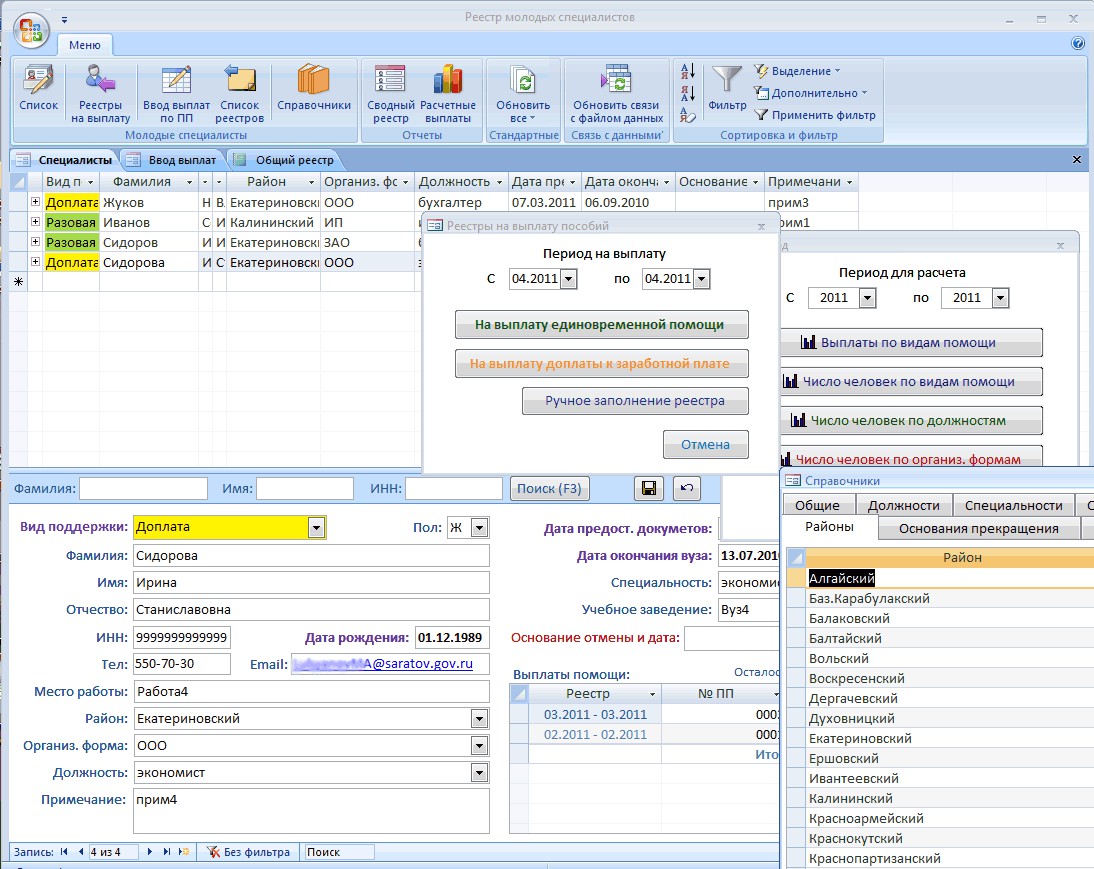Open the Район combo box in form

[480, 719]
